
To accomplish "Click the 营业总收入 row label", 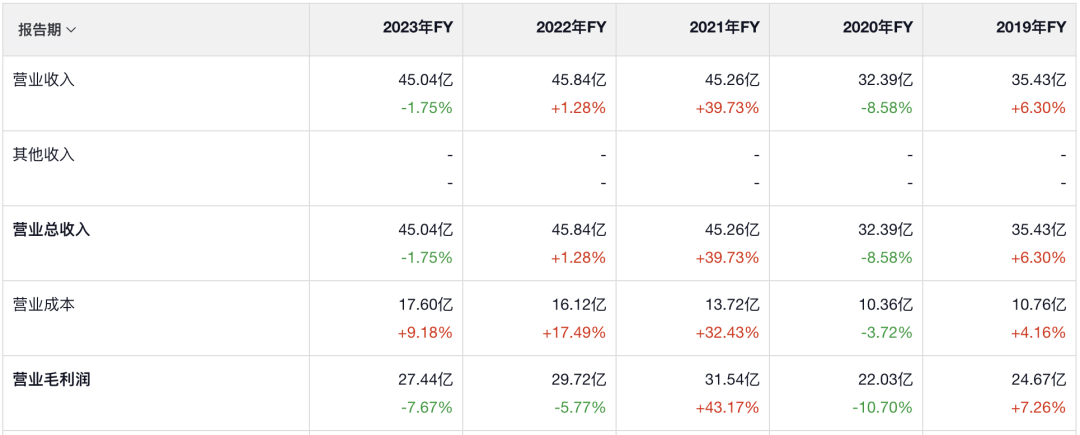I will point(51,230).
